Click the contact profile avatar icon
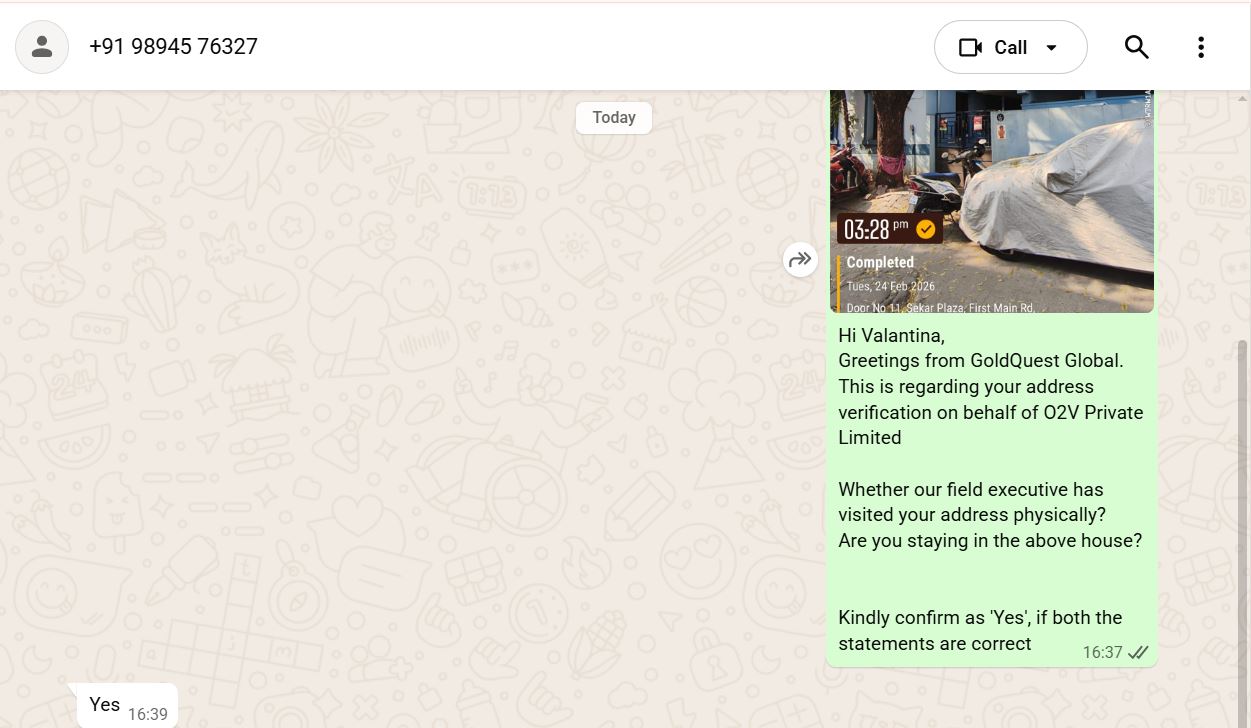The width and height of the screenshot is (1251, 728). click(x=42, y=46)
